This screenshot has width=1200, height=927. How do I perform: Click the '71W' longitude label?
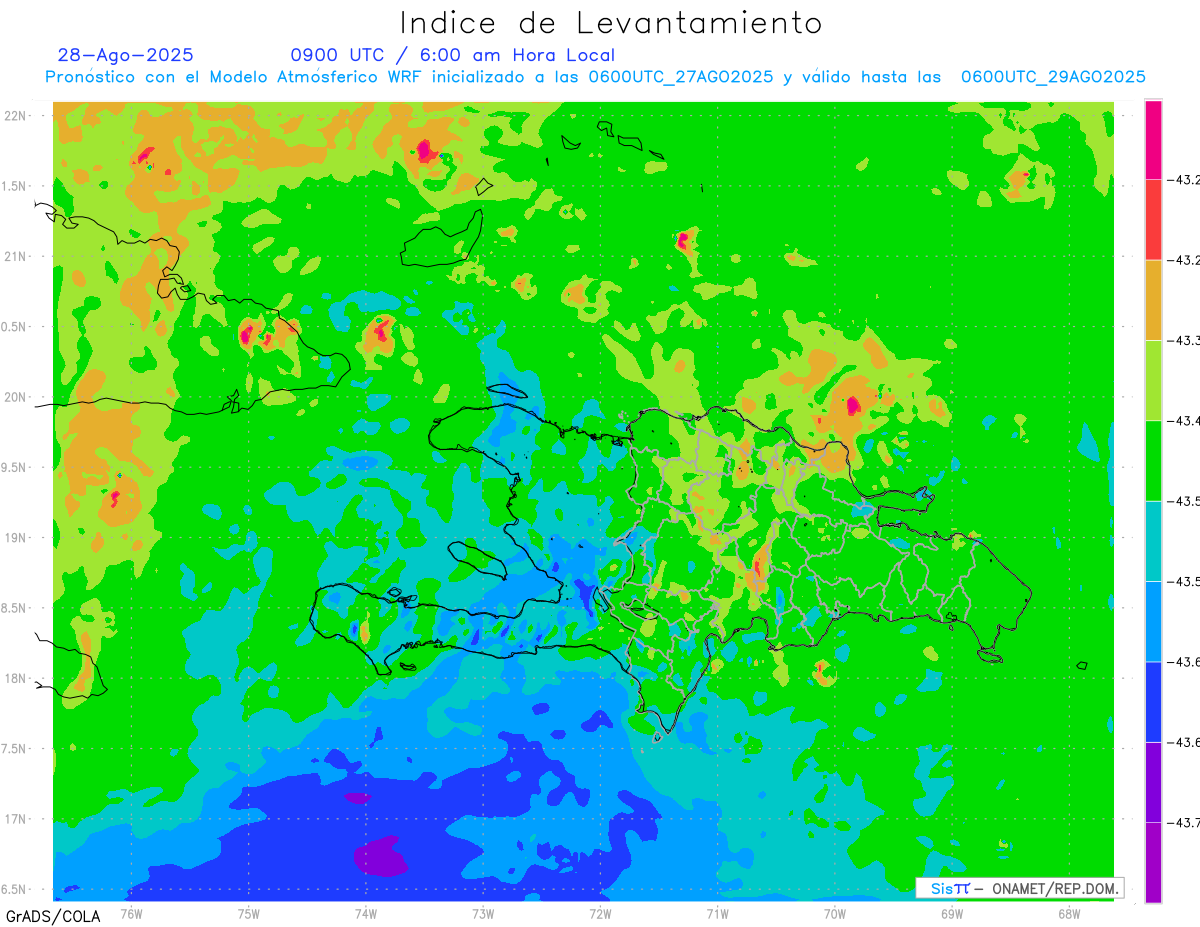[717, 913]
